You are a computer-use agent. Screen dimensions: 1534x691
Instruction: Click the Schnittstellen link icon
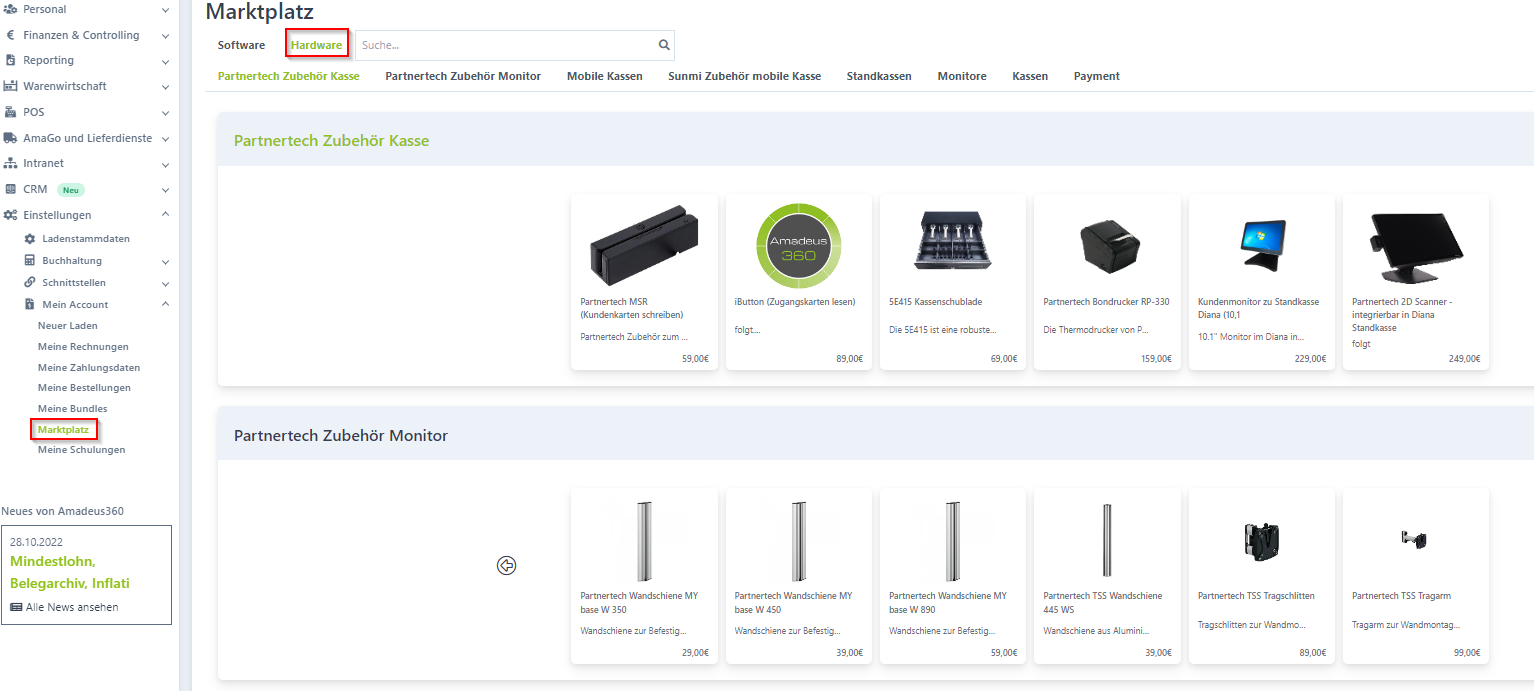30,282
